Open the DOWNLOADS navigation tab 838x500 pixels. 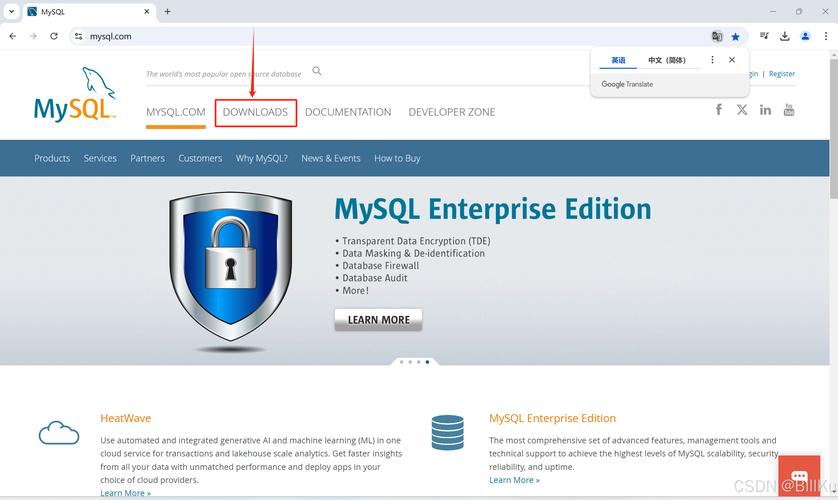[255, 112]
